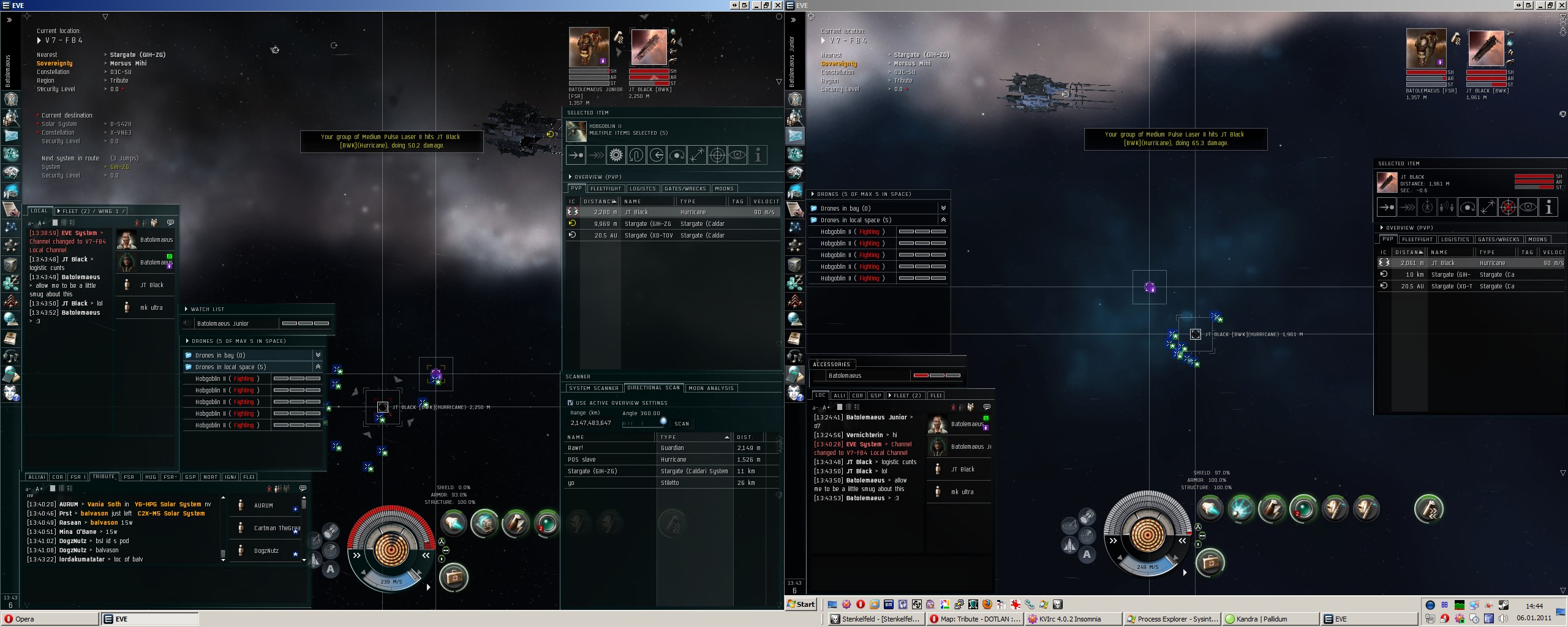Follow 'C2X-M5 Solar System' link in chat
1568x627 pixels.
tap(171, 514)
